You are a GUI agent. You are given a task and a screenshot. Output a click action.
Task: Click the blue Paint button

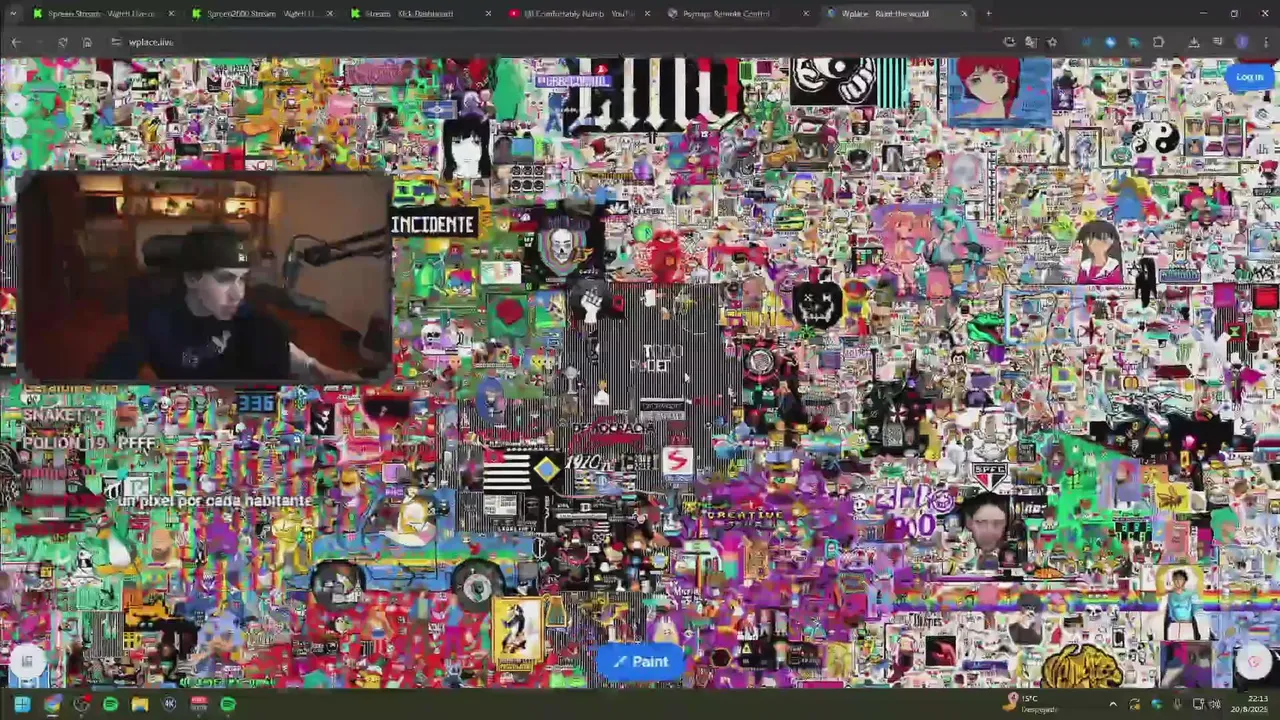pos(640,662)
